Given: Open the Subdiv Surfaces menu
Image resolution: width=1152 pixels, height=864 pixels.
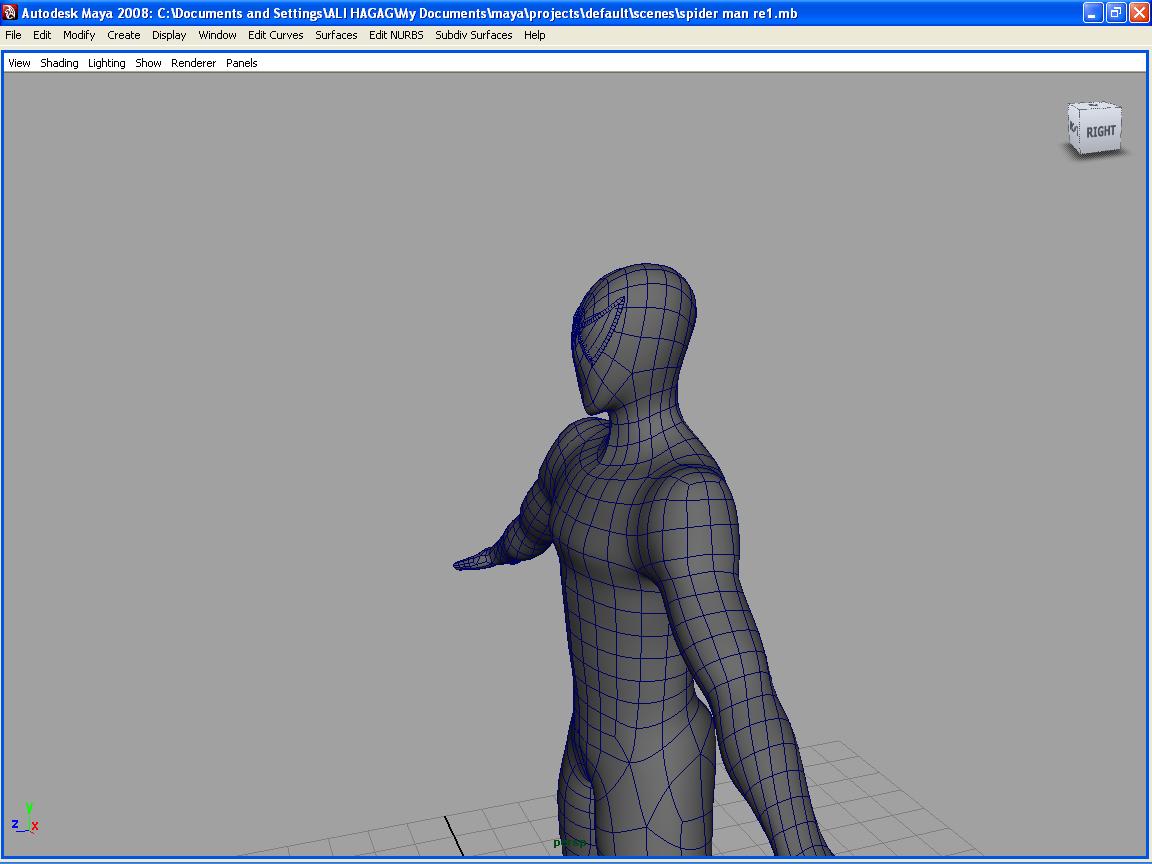Looking at the screenshot, I should pyautogui.click(x=473, y=35).
